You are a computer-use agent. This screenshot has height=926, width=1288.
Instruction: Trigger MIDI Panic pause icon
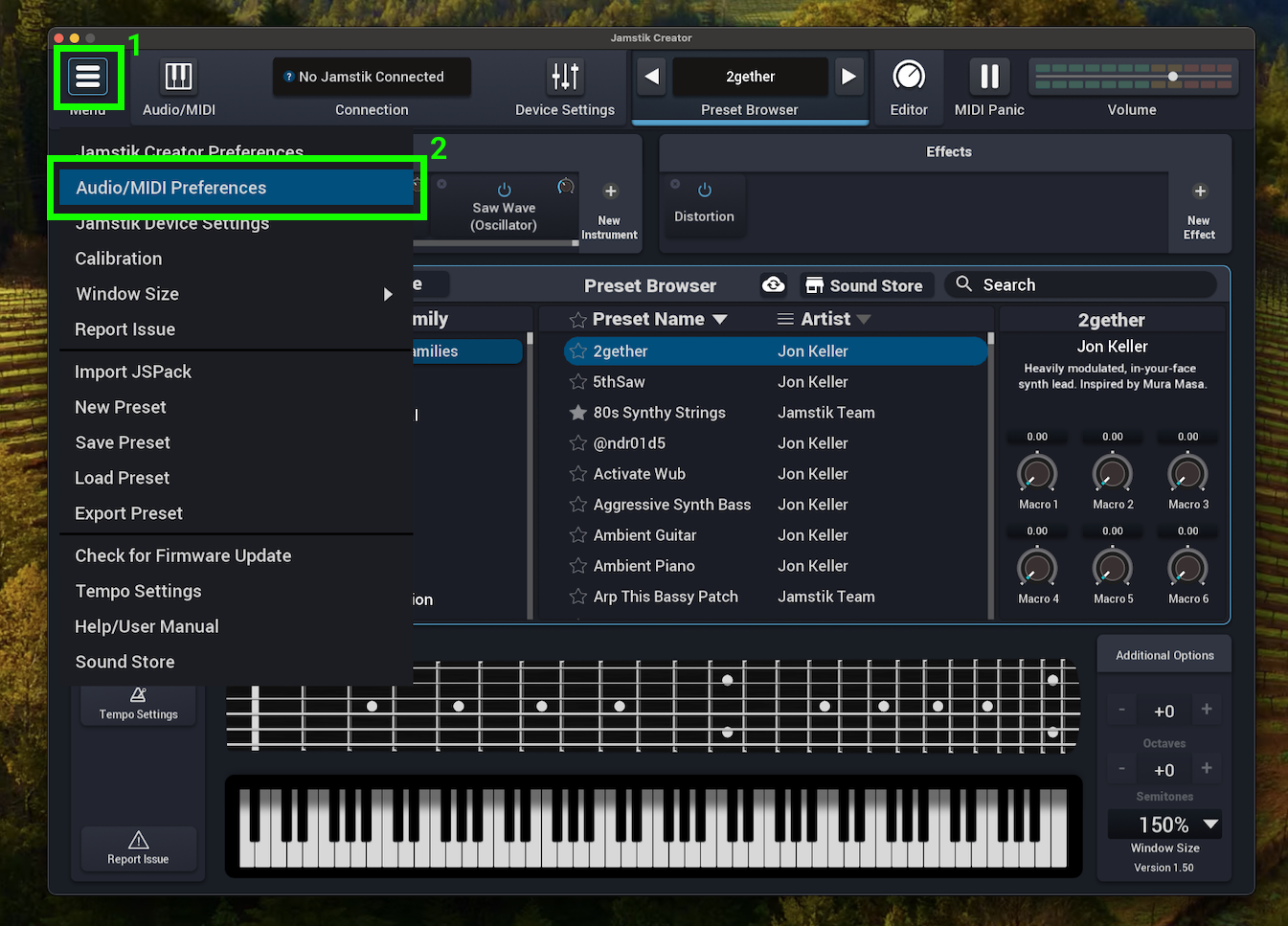coord(989,76)
